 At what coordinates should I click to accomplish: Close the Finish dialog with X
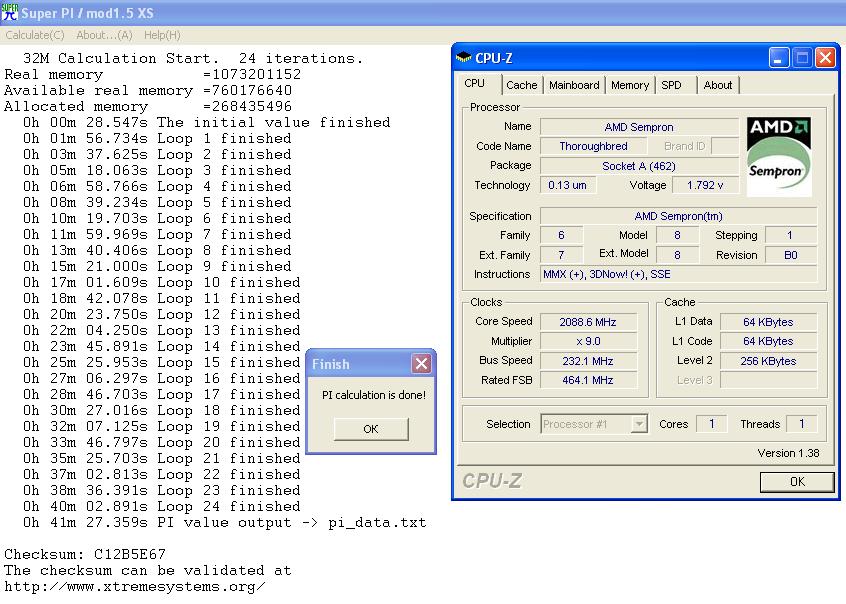(421, 364)
